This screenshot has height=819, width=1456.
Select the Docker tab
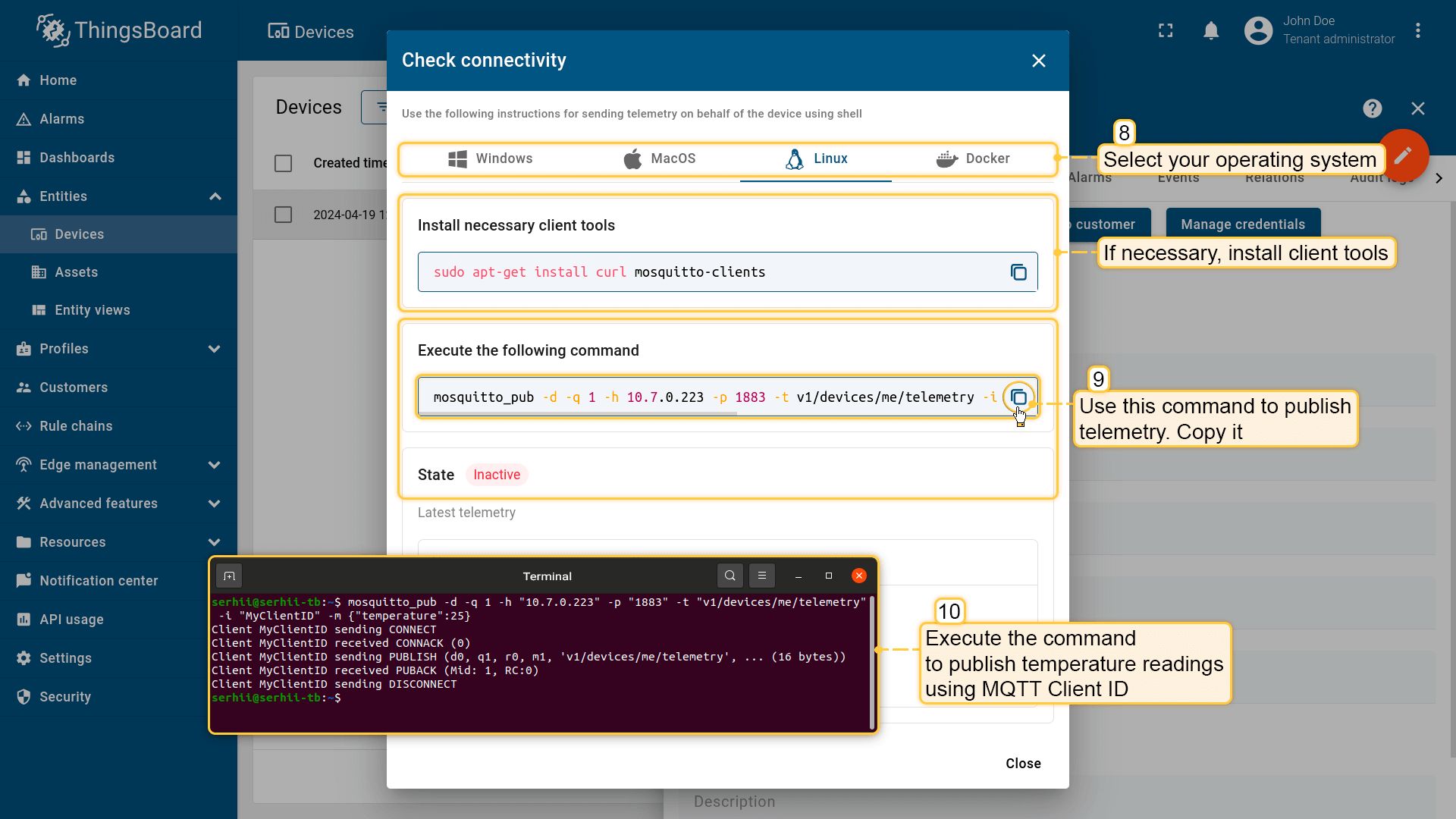click(973, 158)
